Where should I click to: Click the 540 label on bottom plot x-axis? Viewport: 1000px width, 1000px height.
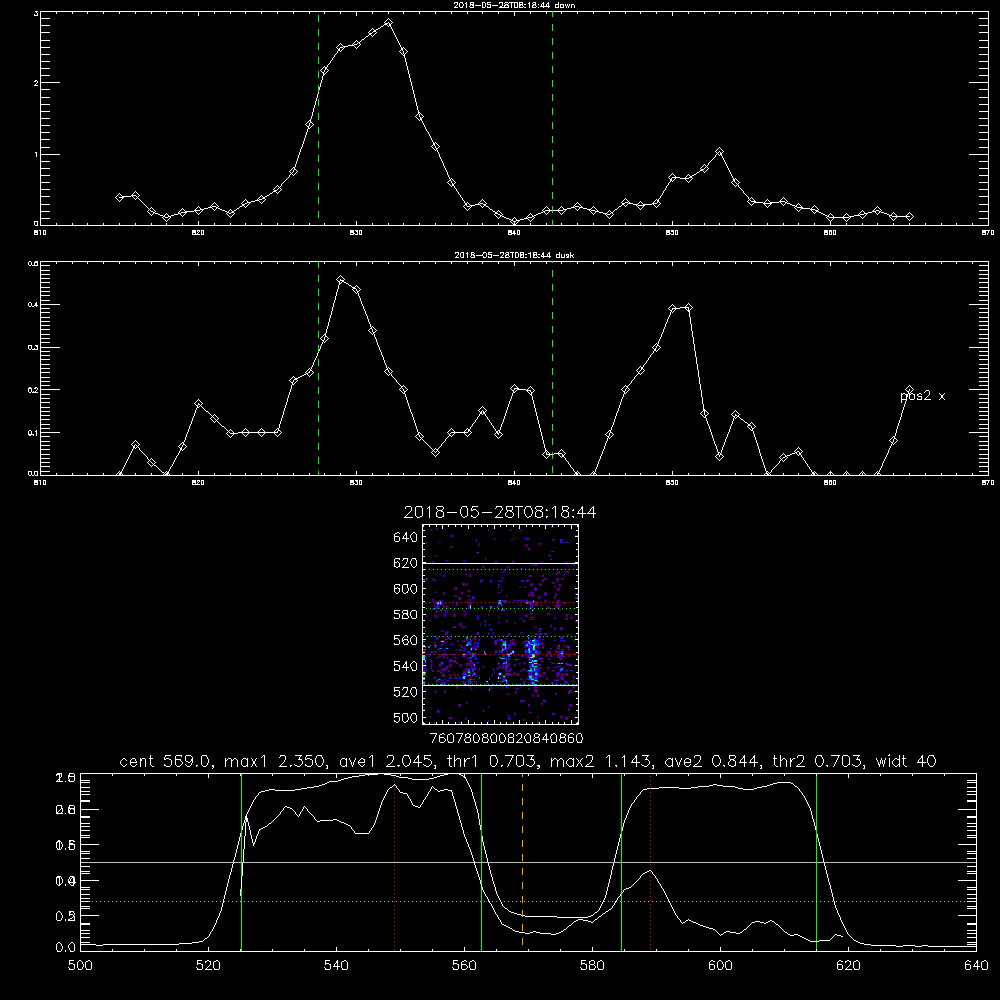pos(336,966)
